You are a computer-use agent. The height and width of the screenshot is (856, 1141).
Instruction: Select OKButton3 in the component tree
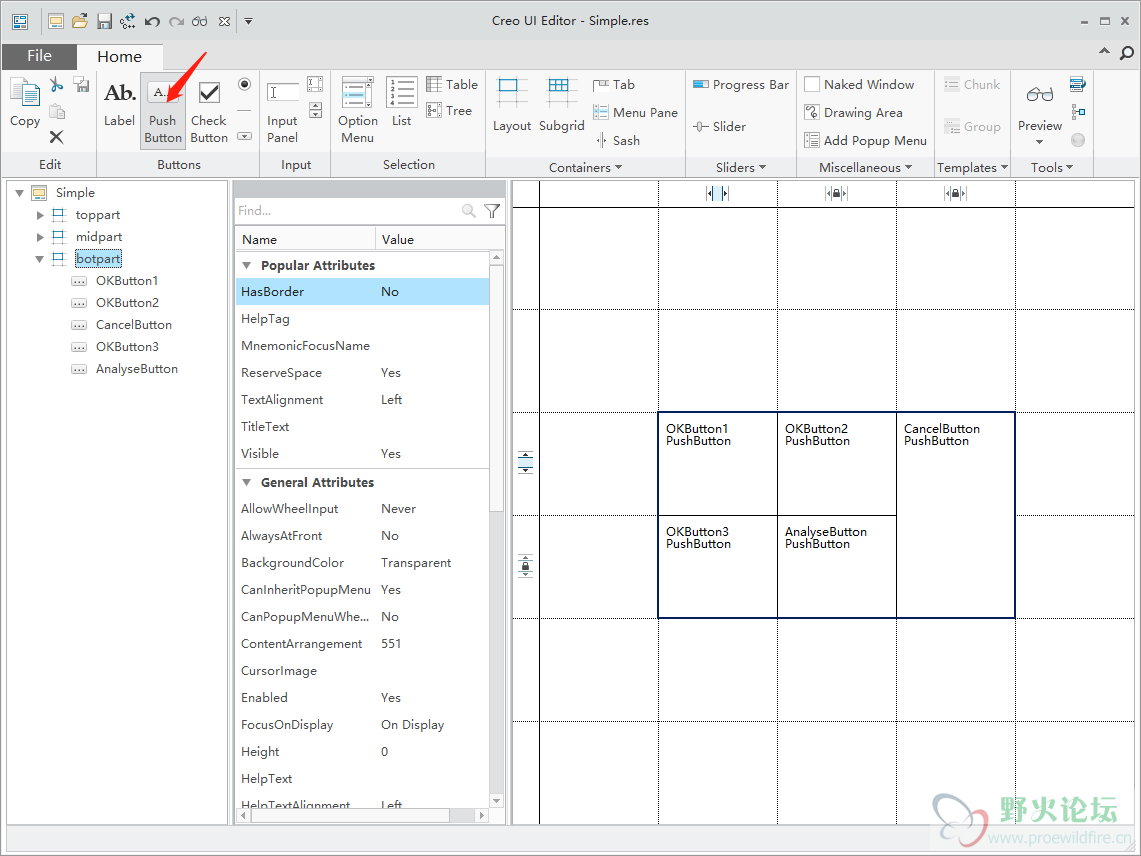pyautogui.click(x=127, y=347)
